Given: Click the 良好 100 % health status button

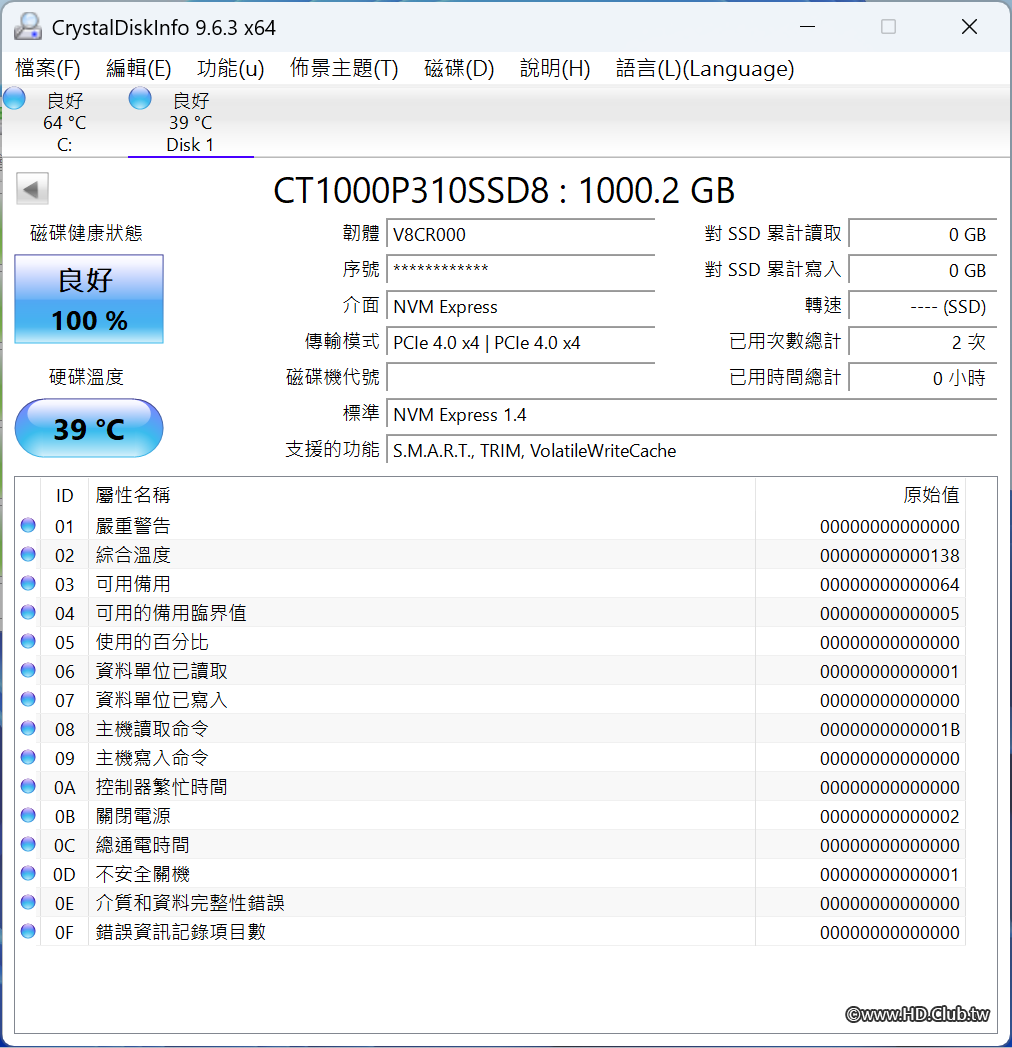Looking at the screenshot, I should tap(89, 299).
